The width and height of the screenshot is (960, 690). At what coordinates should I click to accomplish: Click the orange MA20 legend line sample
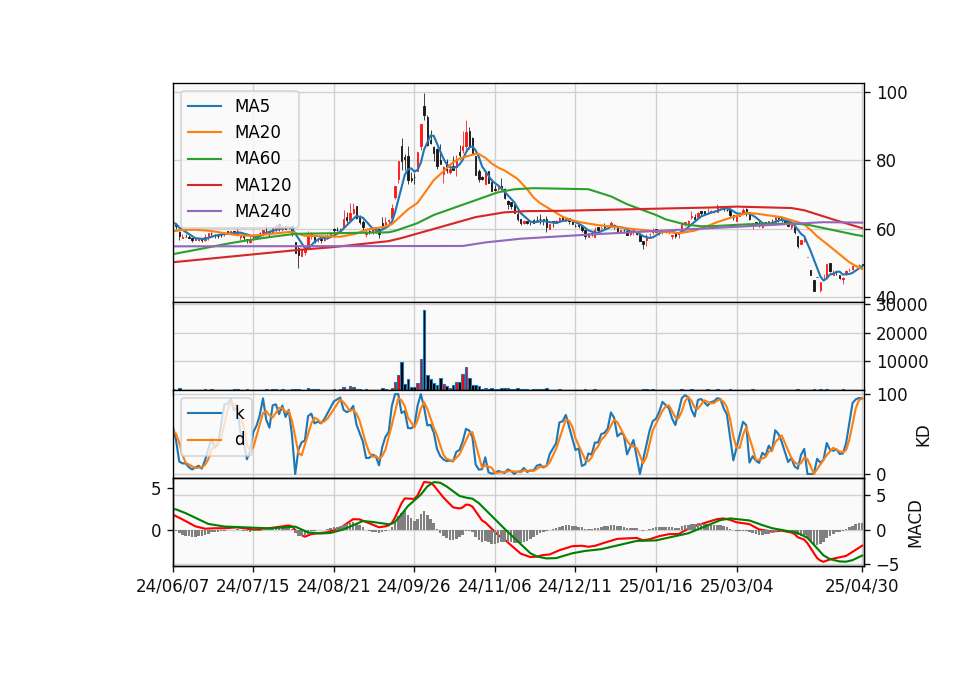204,132
